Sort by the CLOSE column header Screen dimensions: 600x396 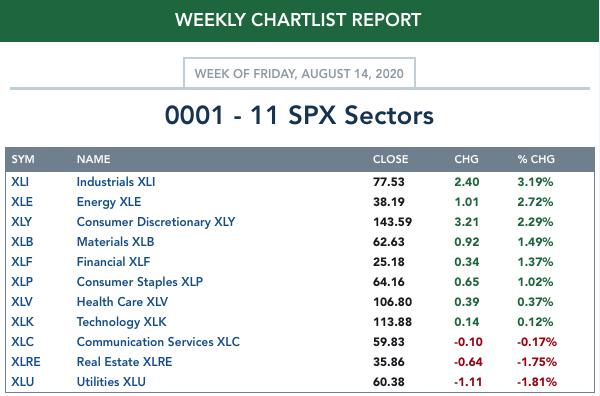[390, 159]
